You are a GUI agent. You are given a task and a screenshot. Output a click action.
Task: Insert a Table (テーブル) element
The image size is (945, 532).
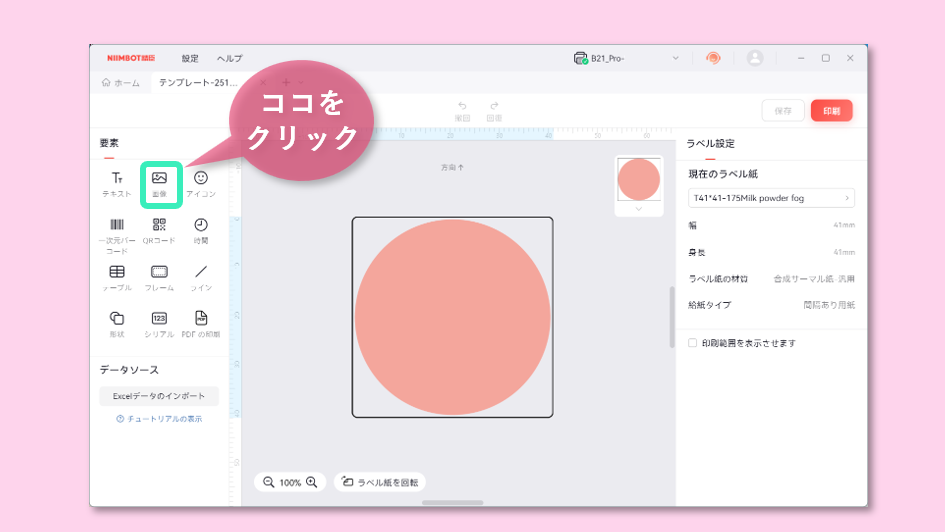point(117,278)
